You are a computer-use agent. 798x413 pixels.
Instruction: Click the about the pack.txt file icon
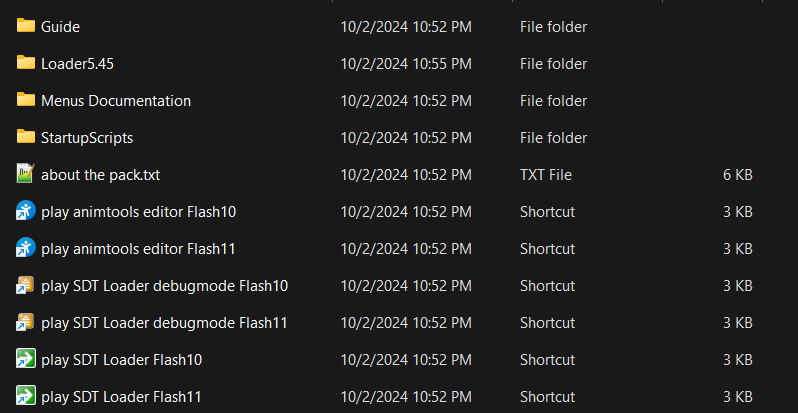click(26, 174)
